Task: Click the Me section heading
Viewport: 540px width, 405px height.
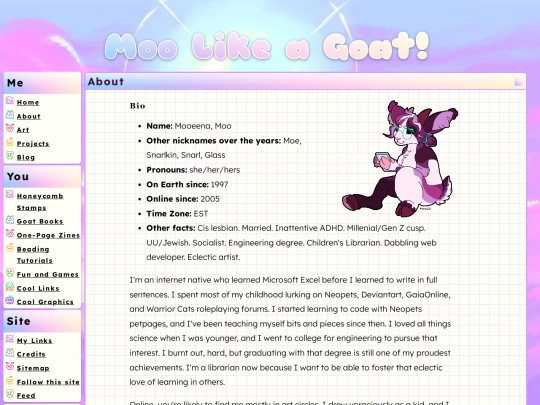Action: (15, 83)
